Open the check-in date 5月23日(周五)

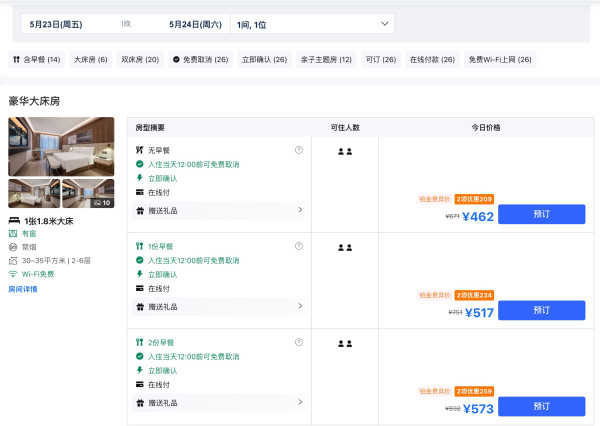(56, 24)
